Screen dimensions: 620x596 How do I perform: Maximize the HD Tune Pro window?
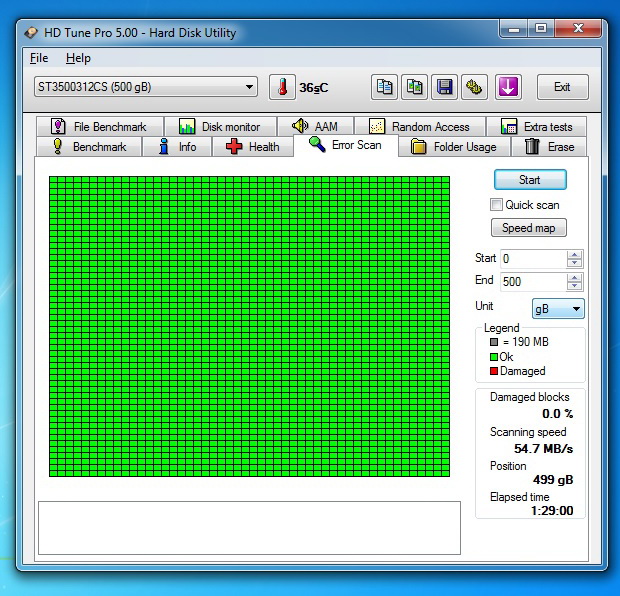tap(541, 29)
